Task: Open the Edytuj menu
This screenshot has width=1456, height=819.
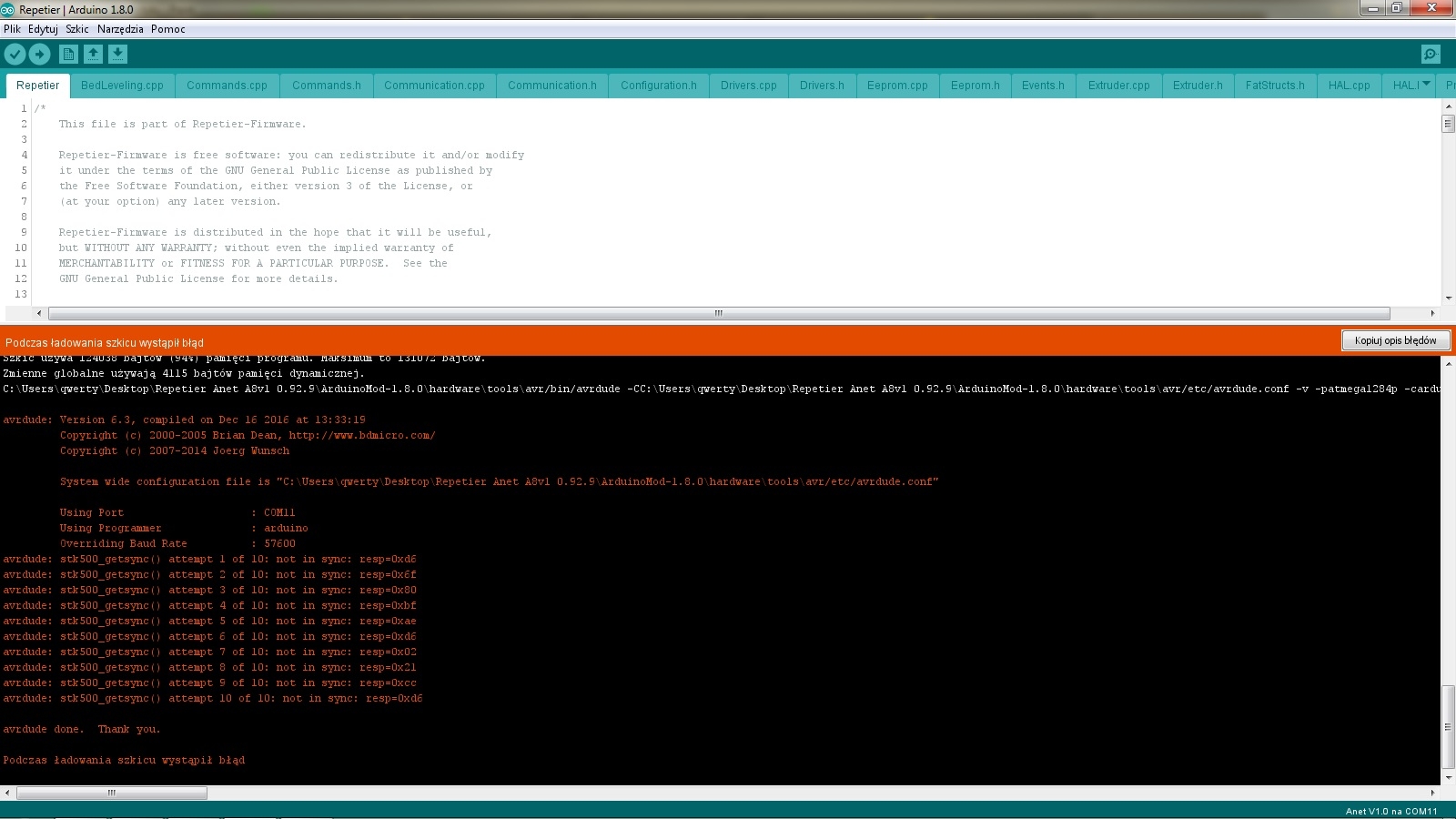Action: tap(43, 29)
